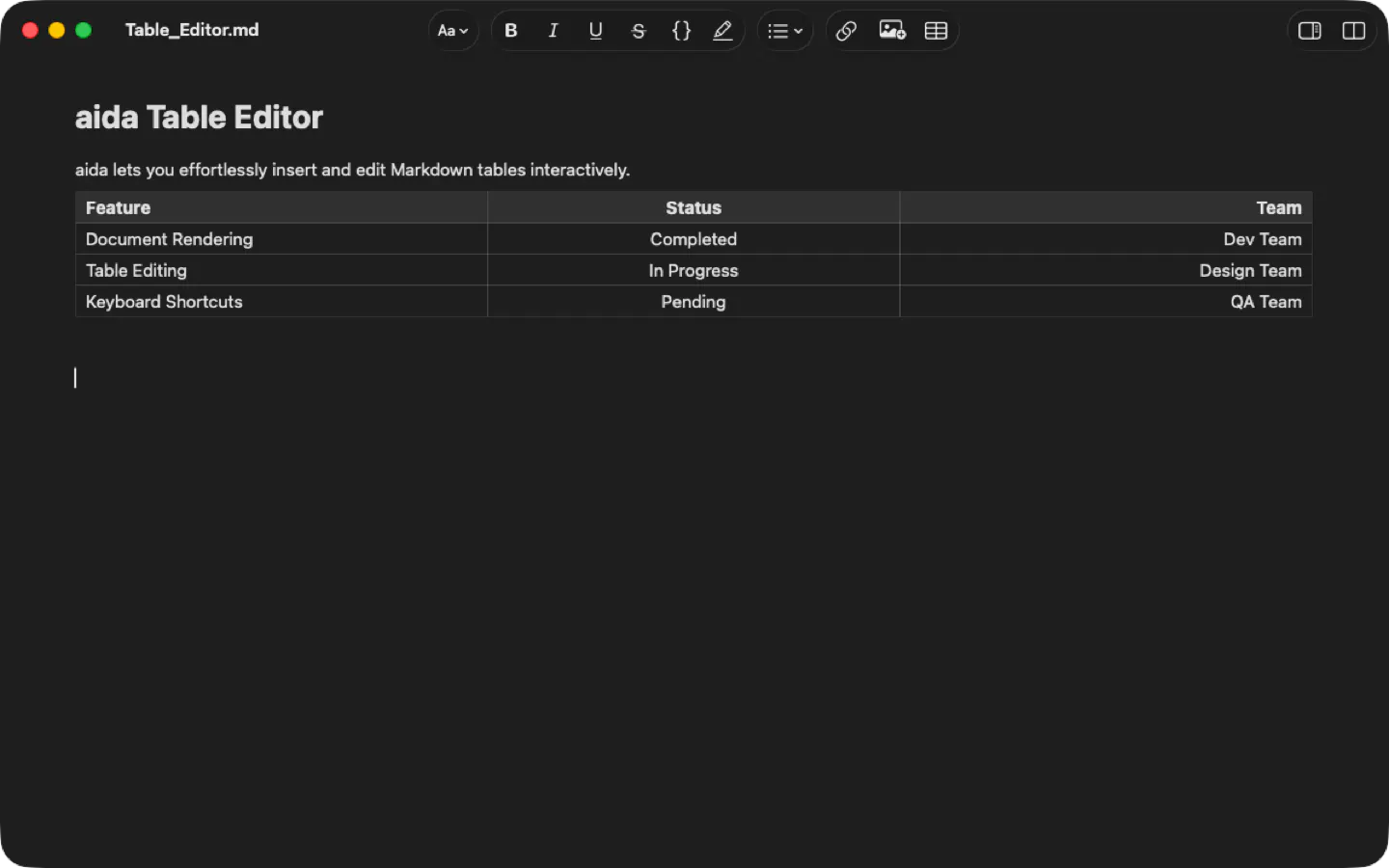Select the highlight marker tool
The image size is (1389, 868).
tap(722, 31)
